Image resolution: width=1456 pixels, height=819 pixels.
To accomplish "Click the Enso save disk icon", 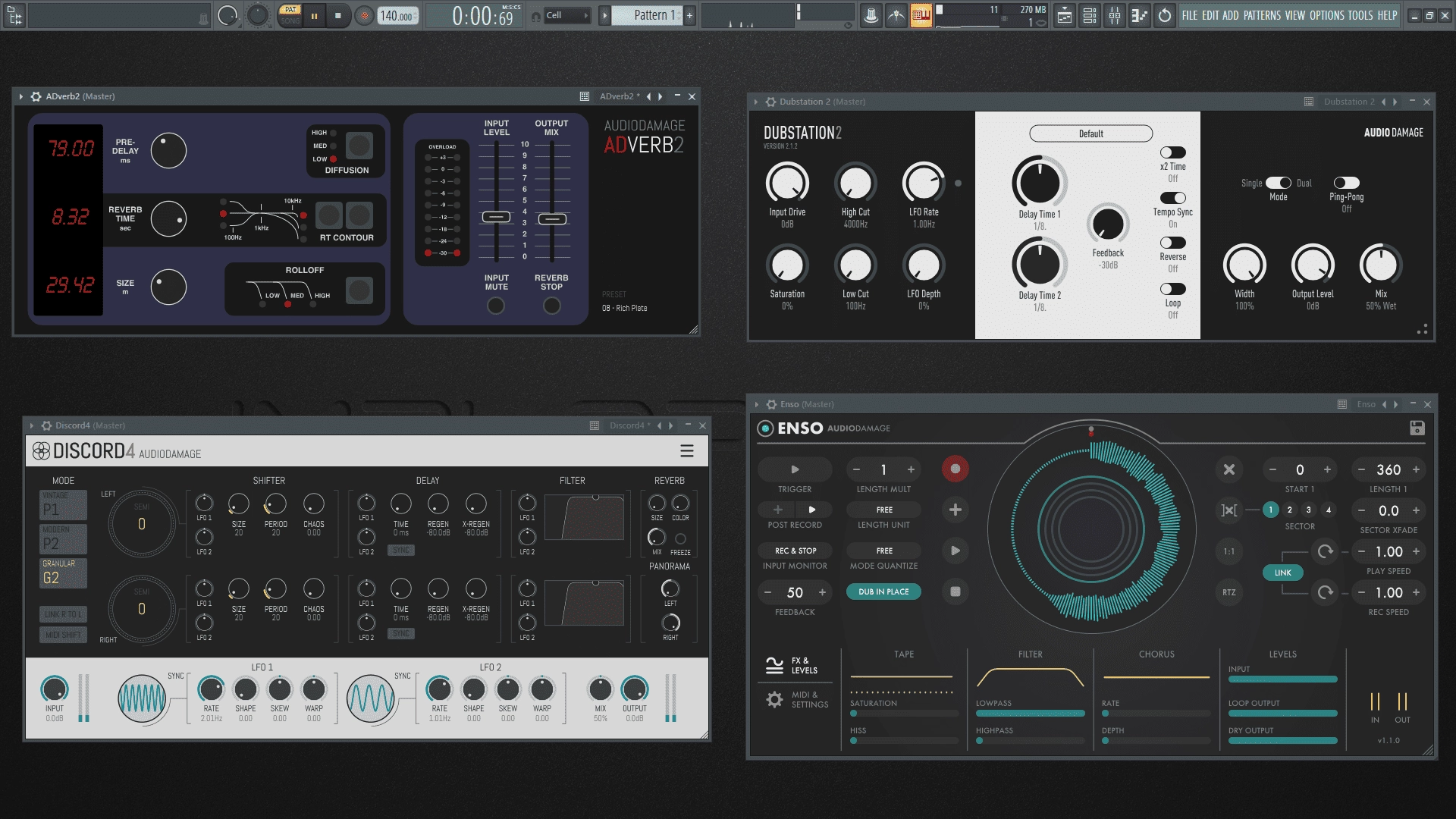I will pos(1417,428).
